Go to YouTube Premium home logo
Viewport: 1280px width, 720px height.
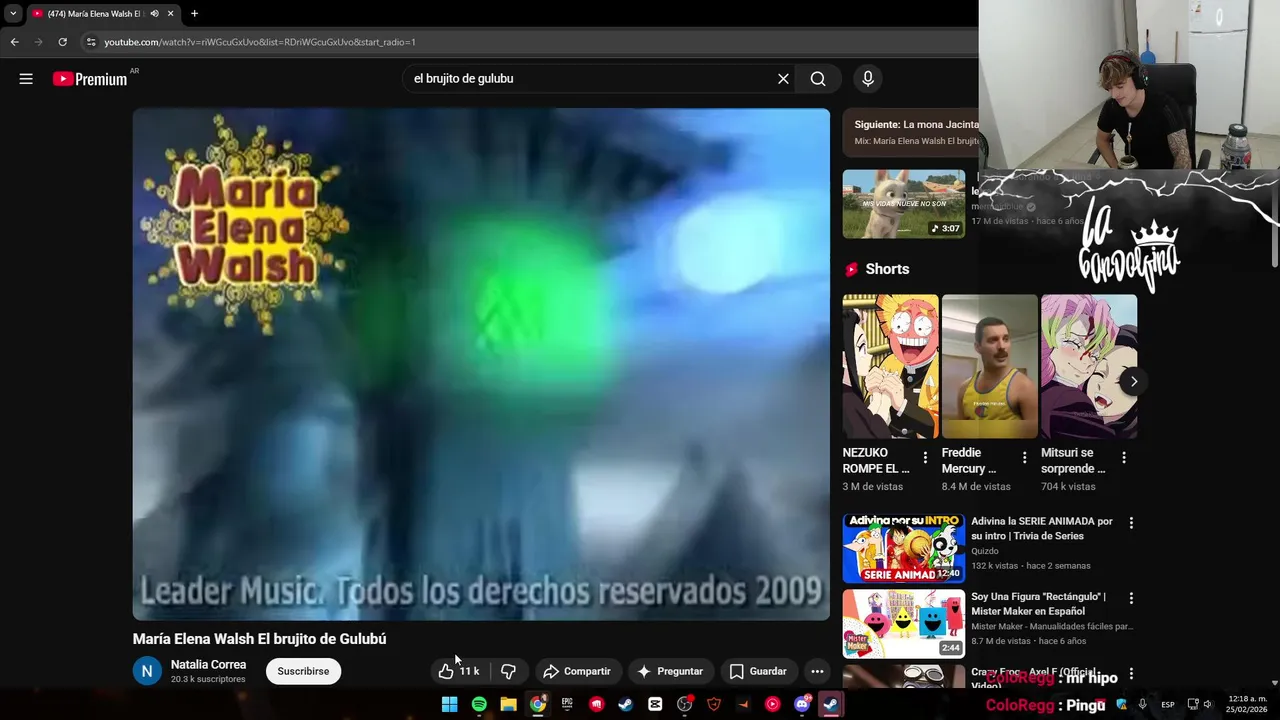coord(90,79)
